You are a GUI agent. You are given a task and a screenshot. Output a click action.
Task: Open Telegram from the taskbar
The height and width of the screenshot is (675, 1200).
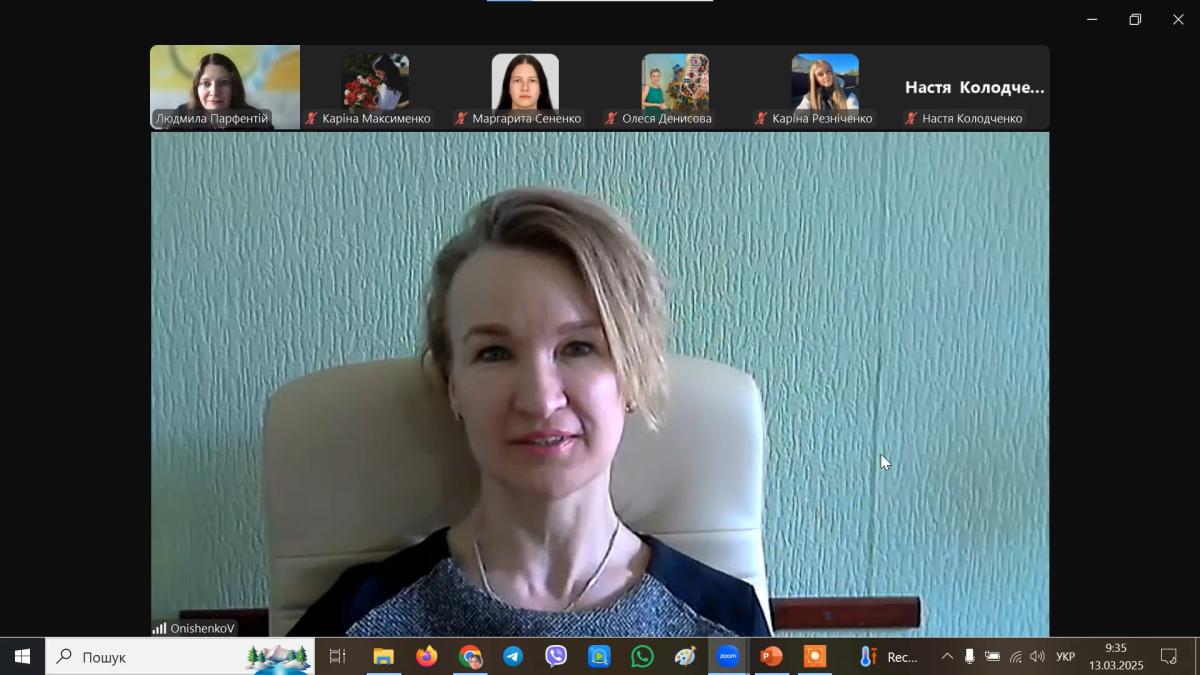(x=513, y=657)
